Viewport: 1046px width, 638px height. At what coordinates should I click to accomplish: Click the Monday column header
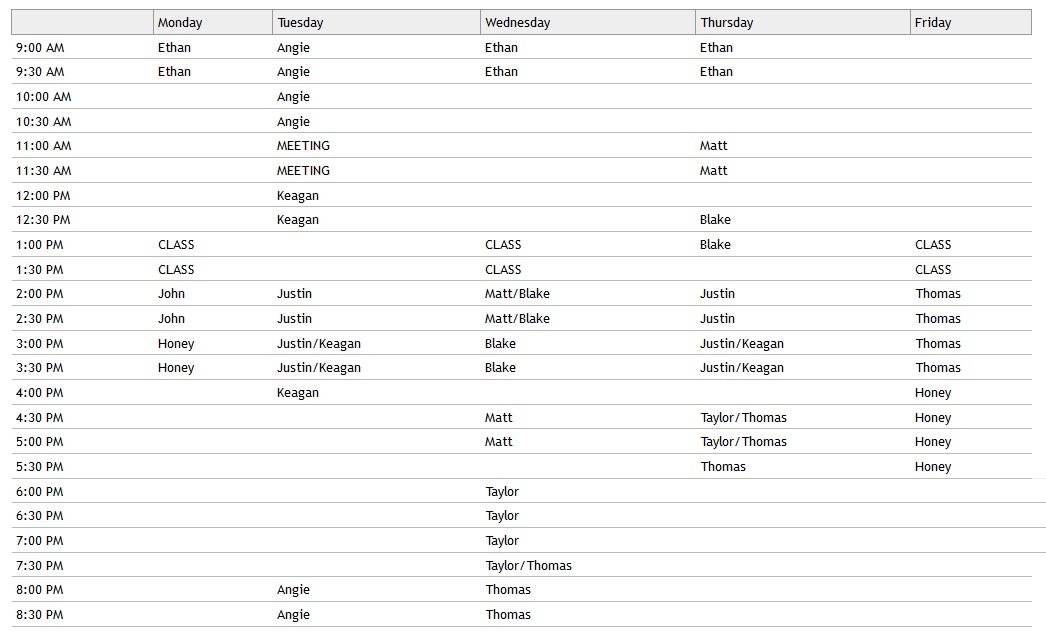pos(180,23)
